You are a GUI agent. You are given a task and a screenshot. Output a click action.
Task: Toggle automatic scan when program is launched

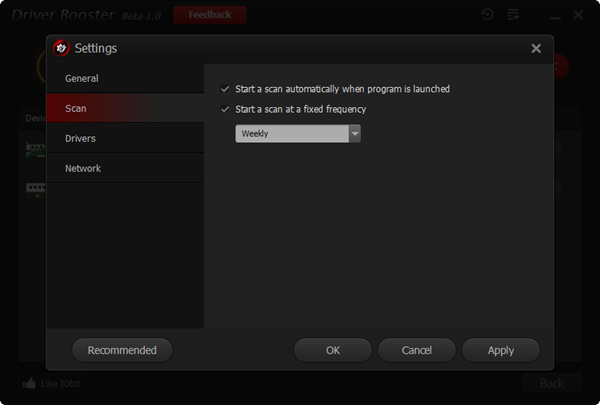click(225, 89)
